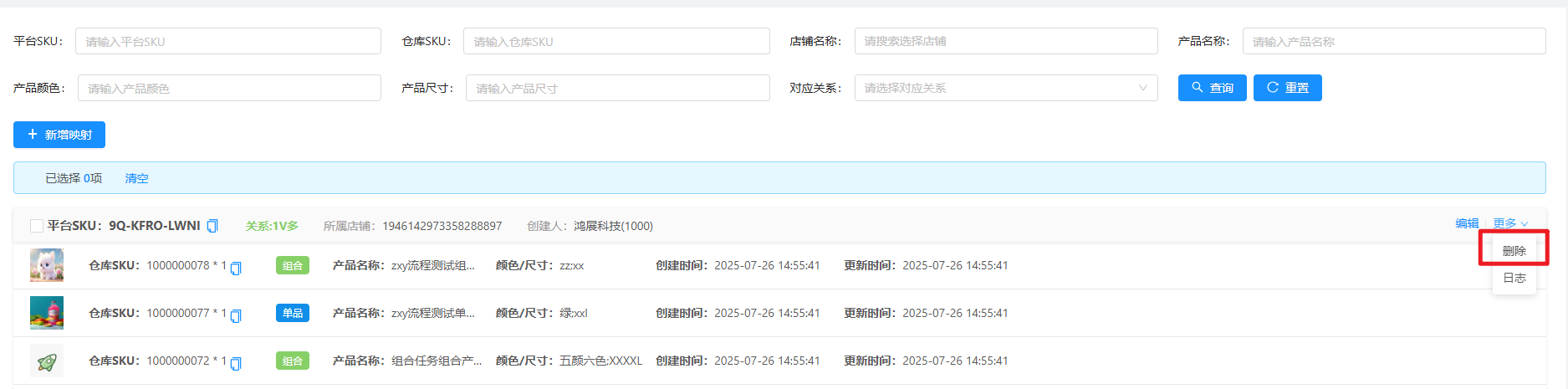Copy warehouse SKU 1000000077 icon
The width and height of the screenshot is (1568, 389).
click(x=236, y=315)
